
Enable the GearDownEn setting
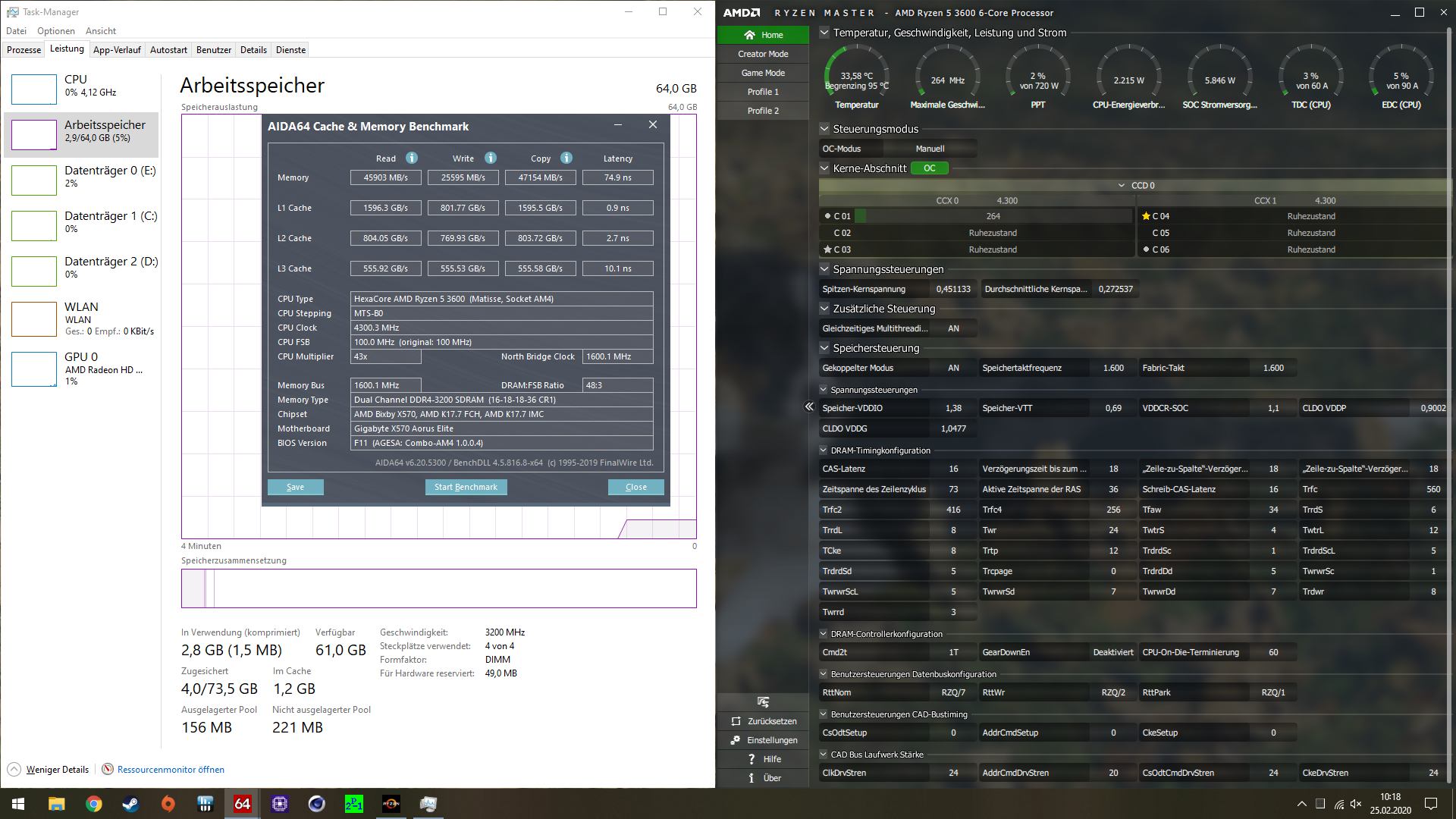coord(1112,651)
